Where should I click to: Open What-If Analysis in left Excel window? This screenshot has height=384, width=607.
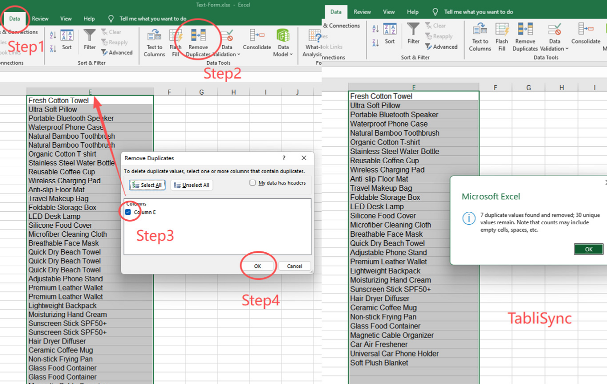tap(313, 43)
